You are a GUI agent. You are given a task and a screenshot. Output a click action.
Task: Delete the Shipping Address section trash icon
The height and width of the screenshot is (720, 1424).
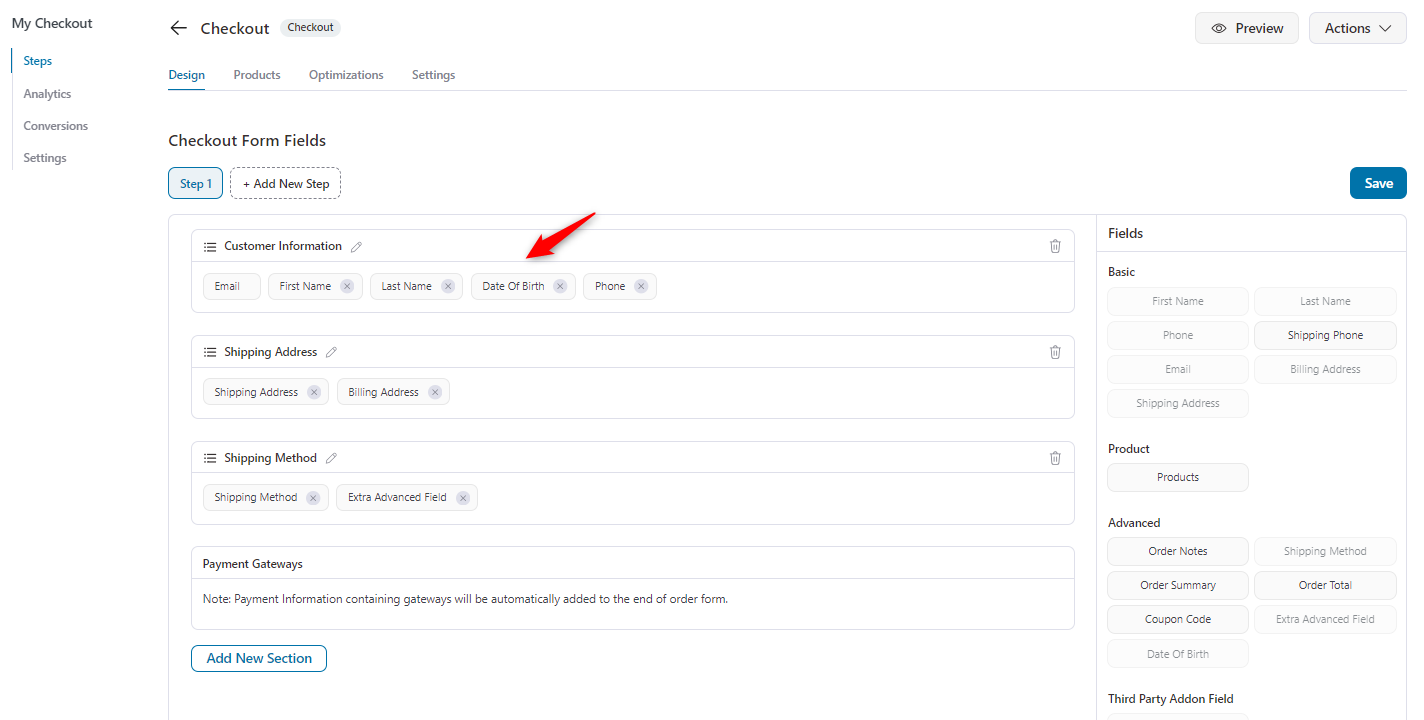point(1055,352)
